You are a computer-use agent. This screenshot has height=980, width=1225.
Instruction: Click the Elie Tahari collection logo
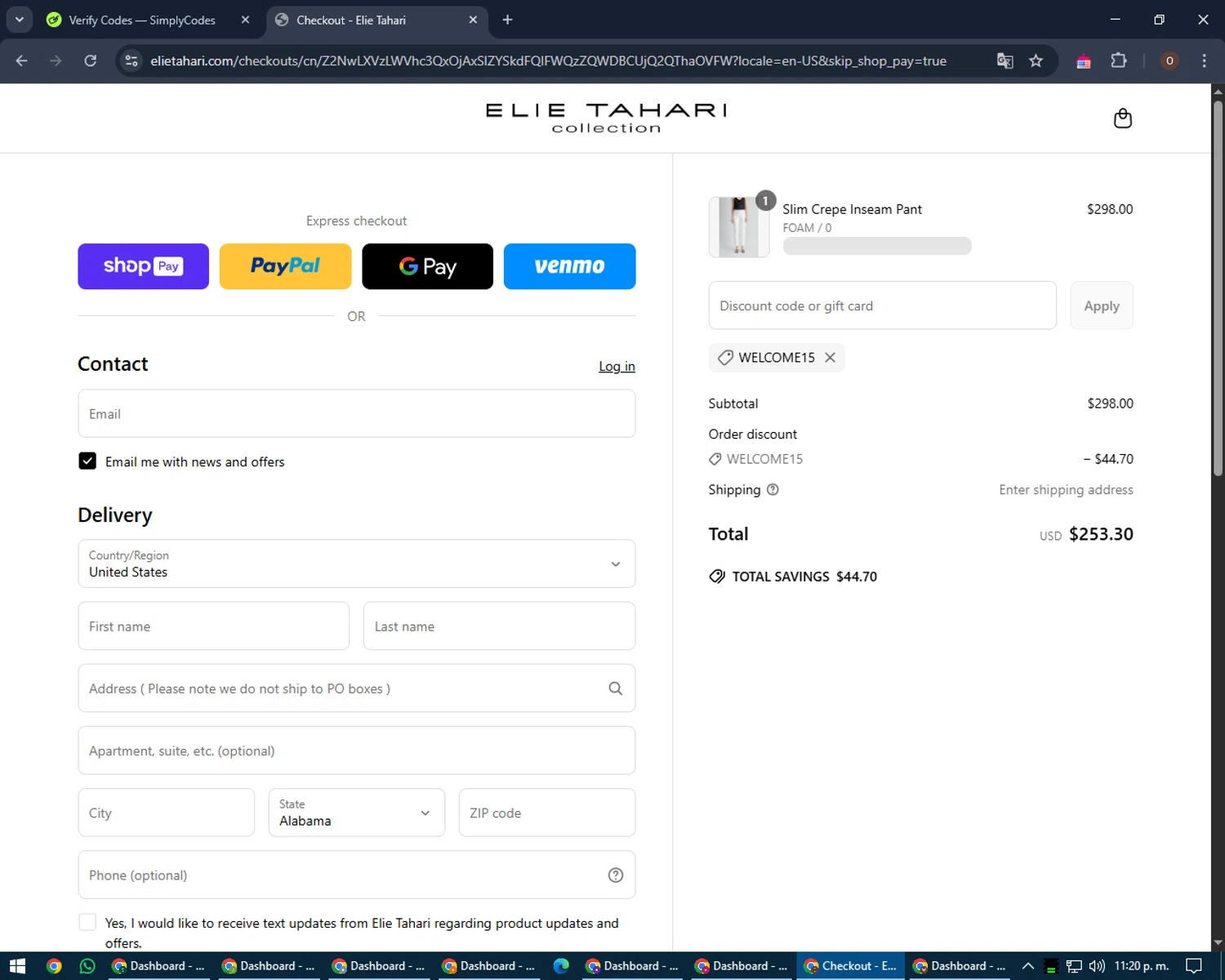(606, 118)
